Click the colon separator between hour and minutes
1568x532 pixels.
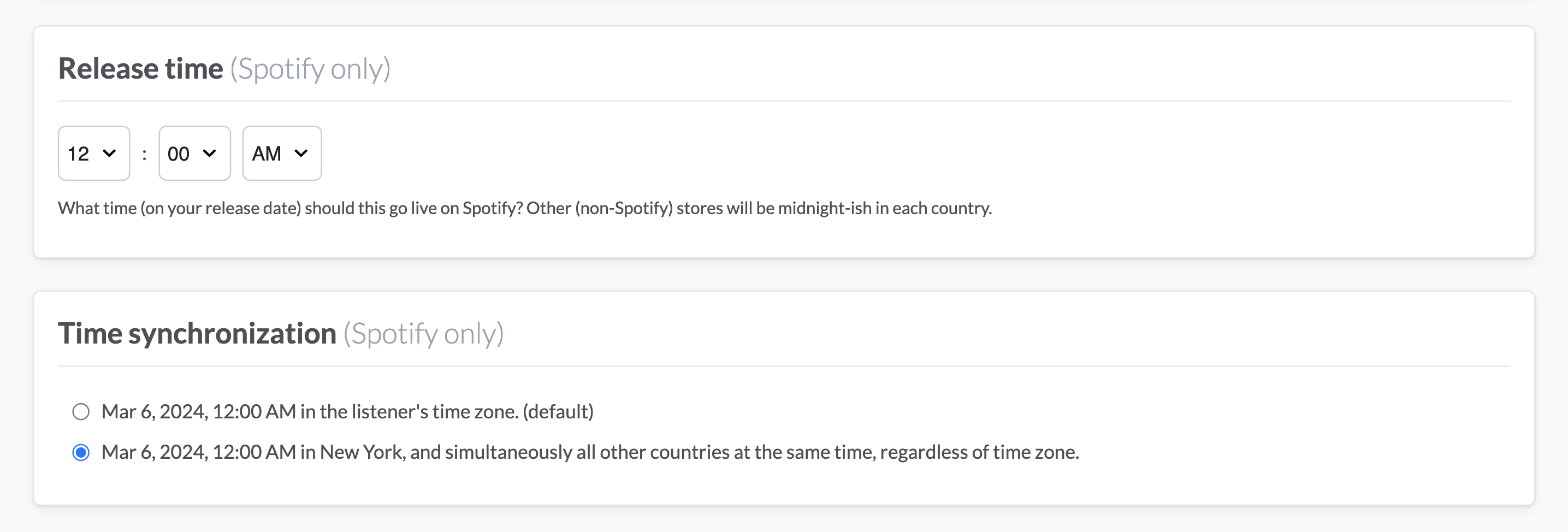[x=144, y=154]
